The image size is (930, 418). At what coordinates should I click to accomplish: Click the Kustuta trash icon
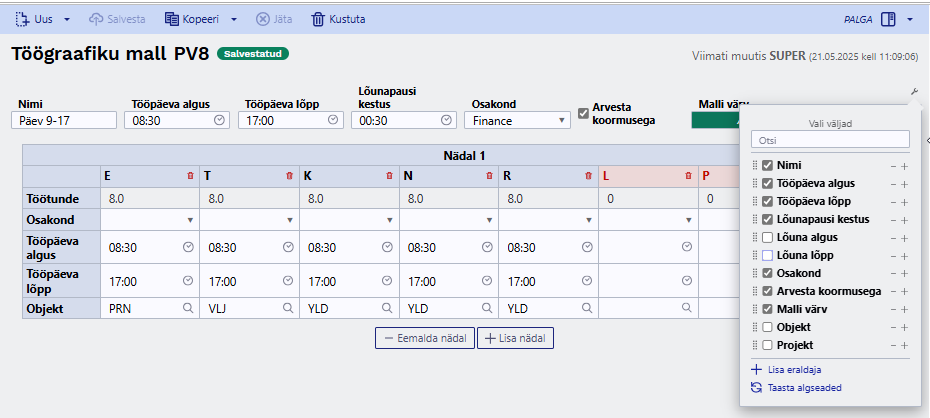tap(319, 19)
